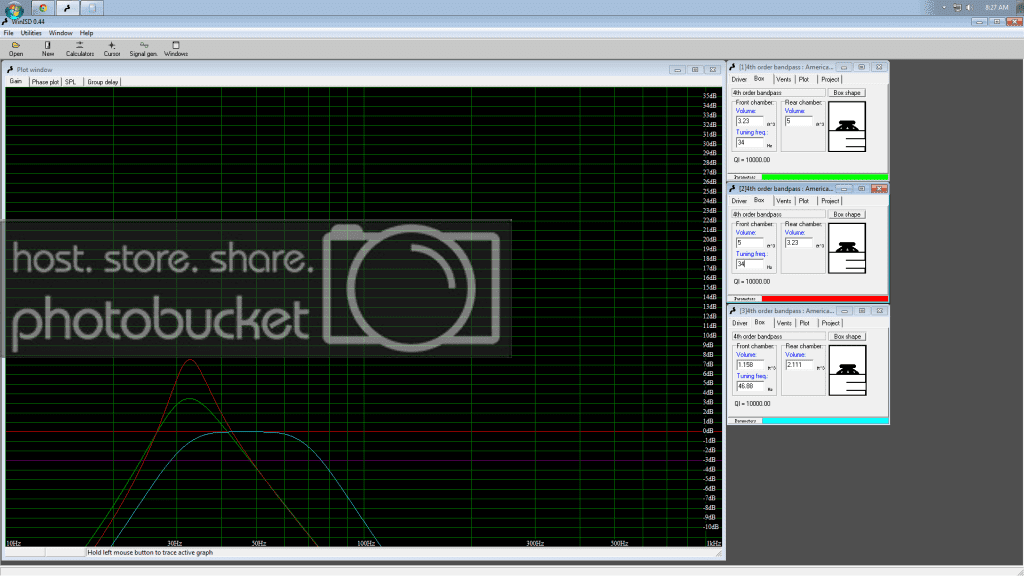Open Project tab in project [1] window
1024x576 pixels.
[830, 80]
